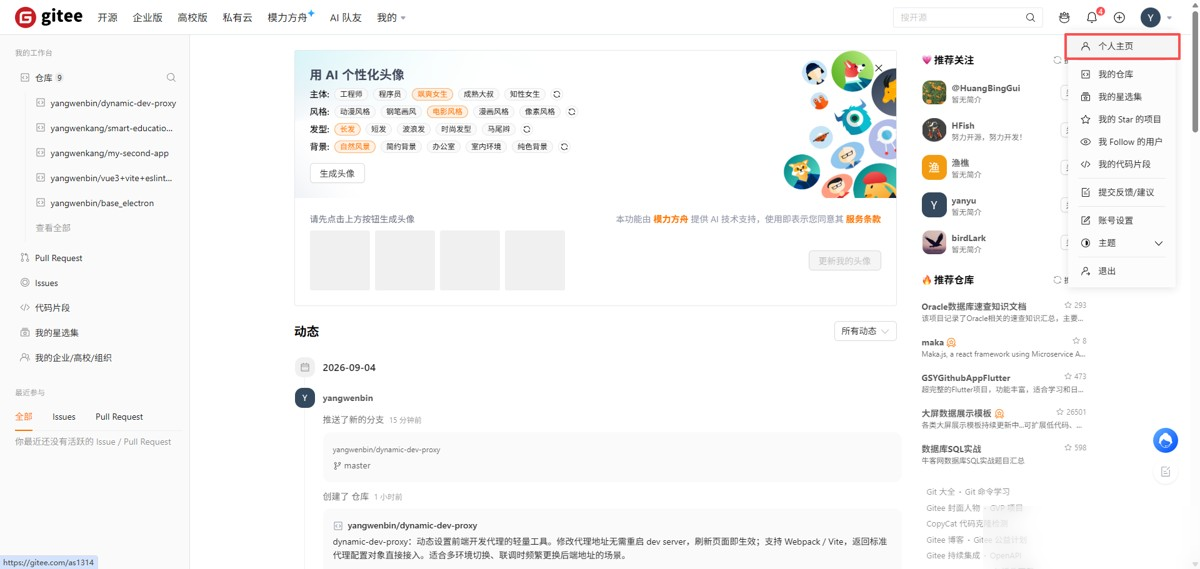Open 我的仓库 menu entry
Image resolution: width=1200 pixels, height=569 pixels.
1121,74
